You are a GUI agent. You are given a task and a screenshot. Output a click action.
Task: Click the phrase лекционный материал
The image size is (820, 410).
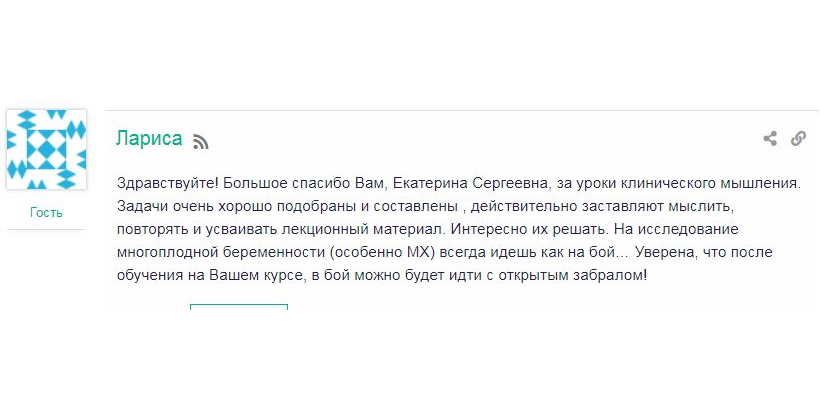pyautogui.click(x=363, y=230)
